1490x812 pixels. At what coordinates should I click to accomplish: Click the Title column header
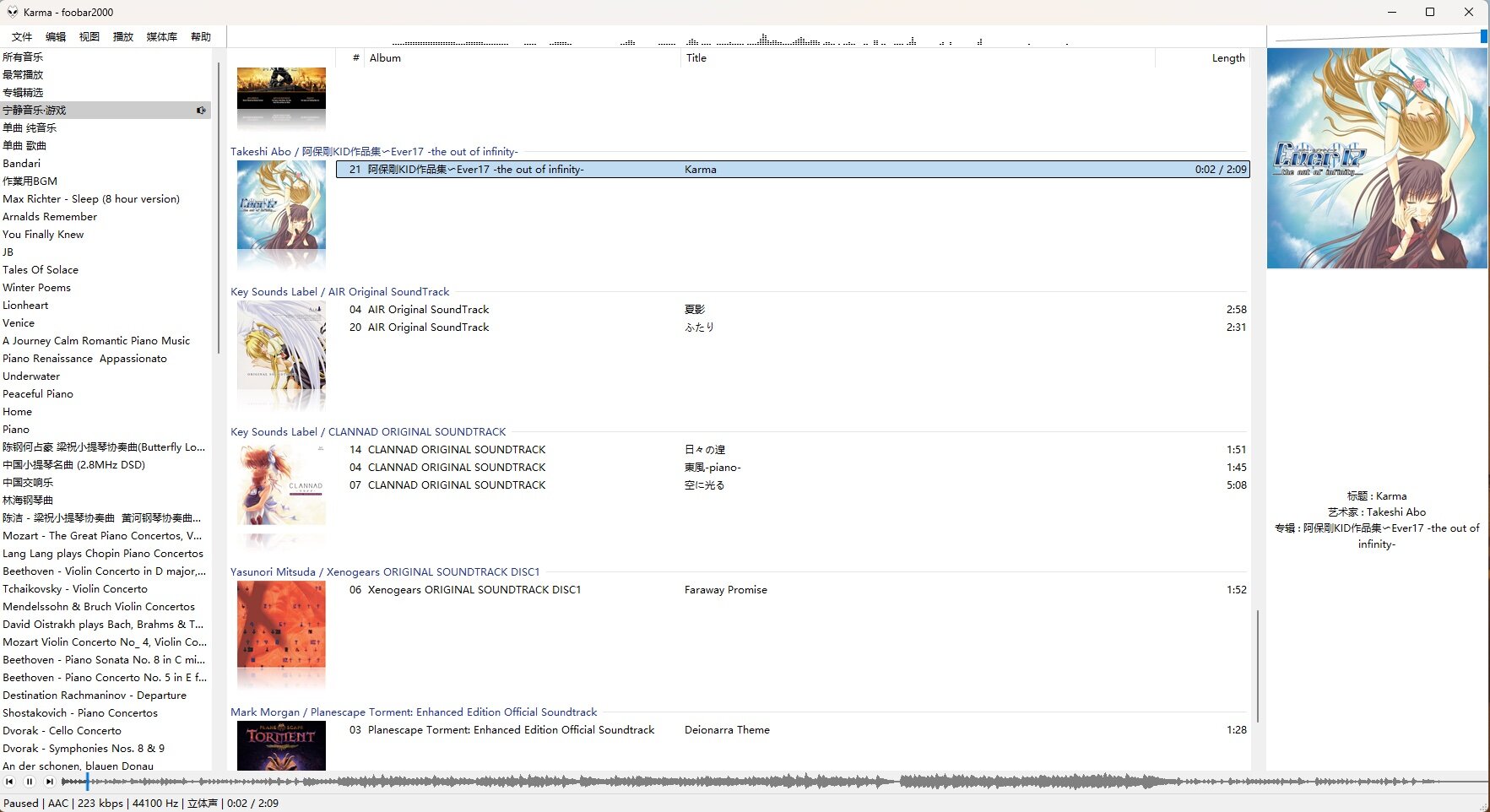(918, 57)
